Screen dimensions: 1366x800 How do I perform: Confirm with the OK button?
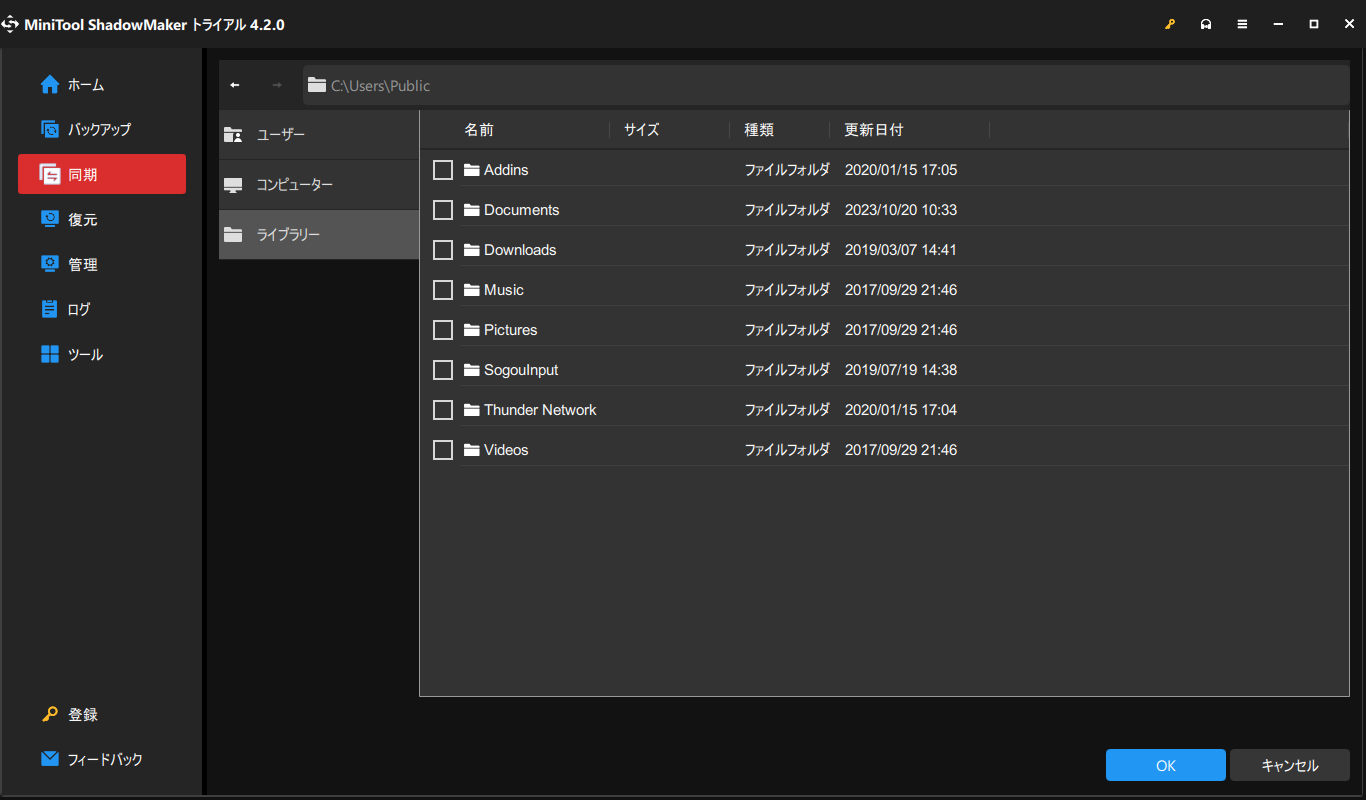pos(1166,765)
